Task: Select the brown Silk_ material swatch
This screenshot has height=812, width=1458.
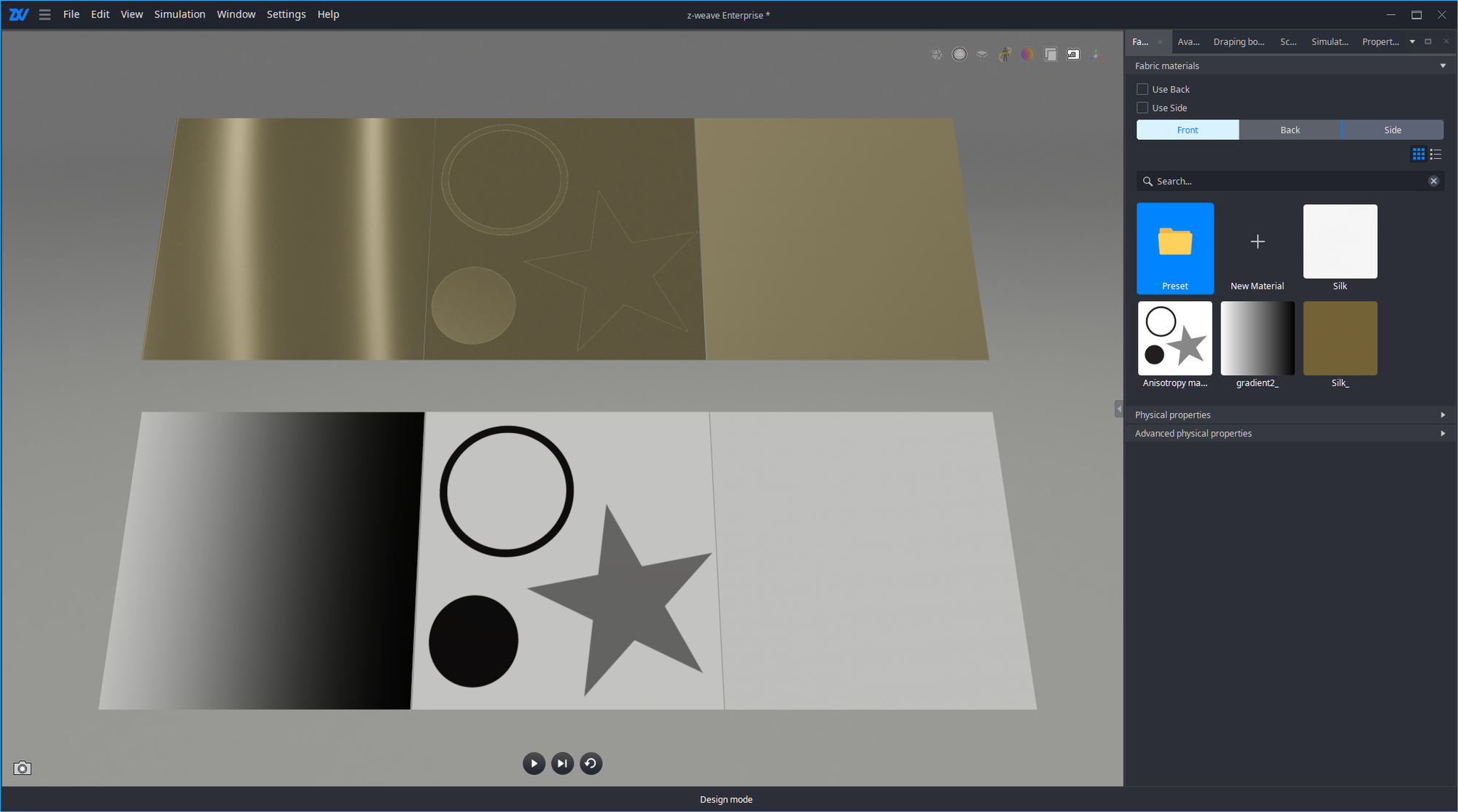Action: point(1340,339)
